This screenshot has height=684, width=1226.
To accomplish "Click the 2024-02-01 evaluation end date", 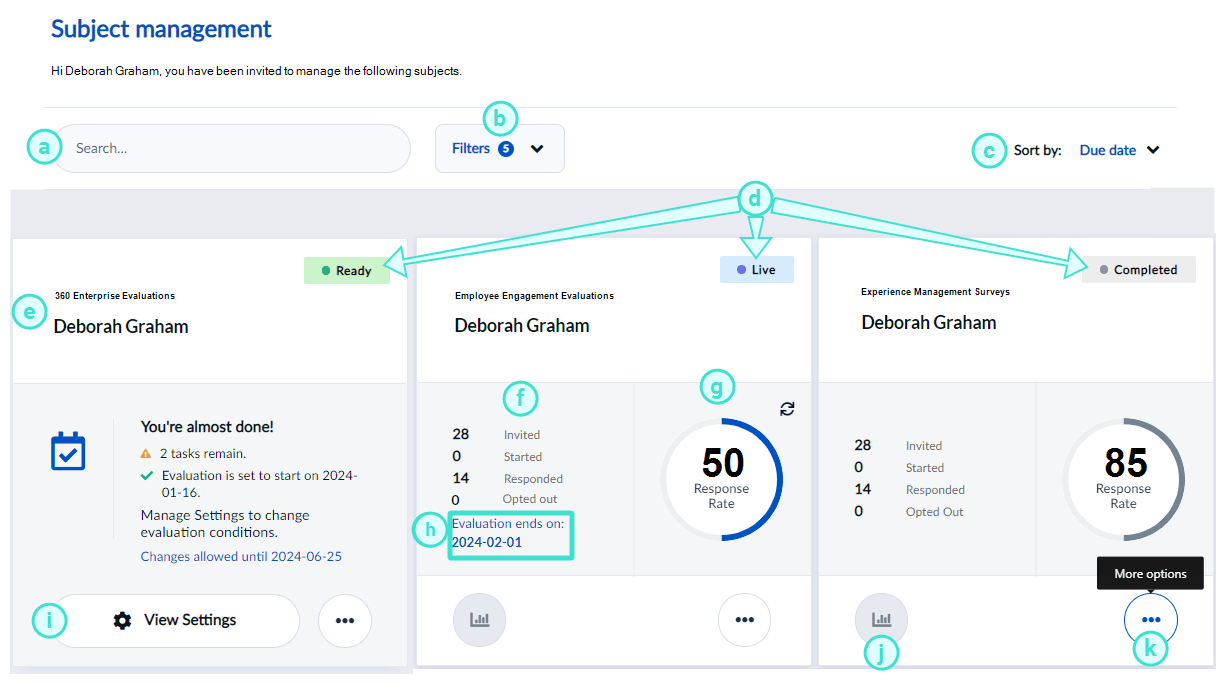I will click(486, 542).
